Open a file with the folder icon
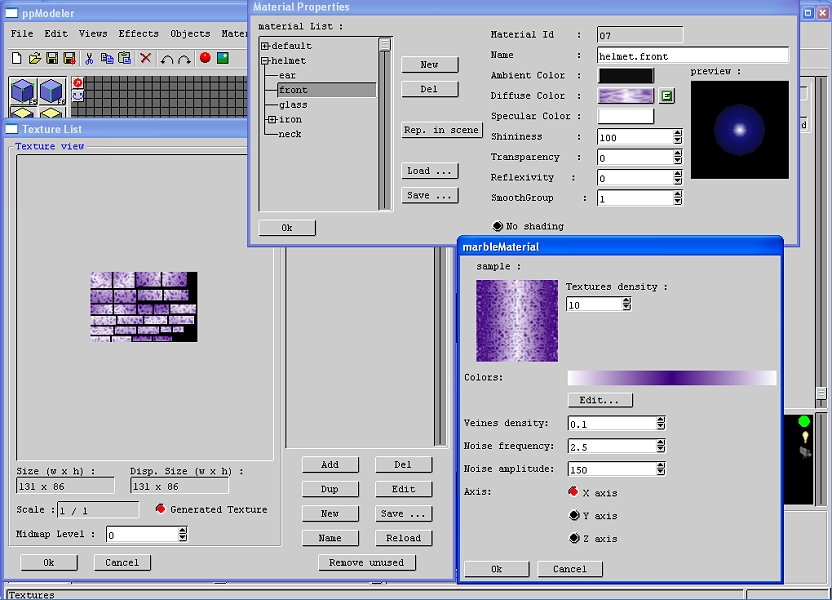832x600 pixels. 34,58
